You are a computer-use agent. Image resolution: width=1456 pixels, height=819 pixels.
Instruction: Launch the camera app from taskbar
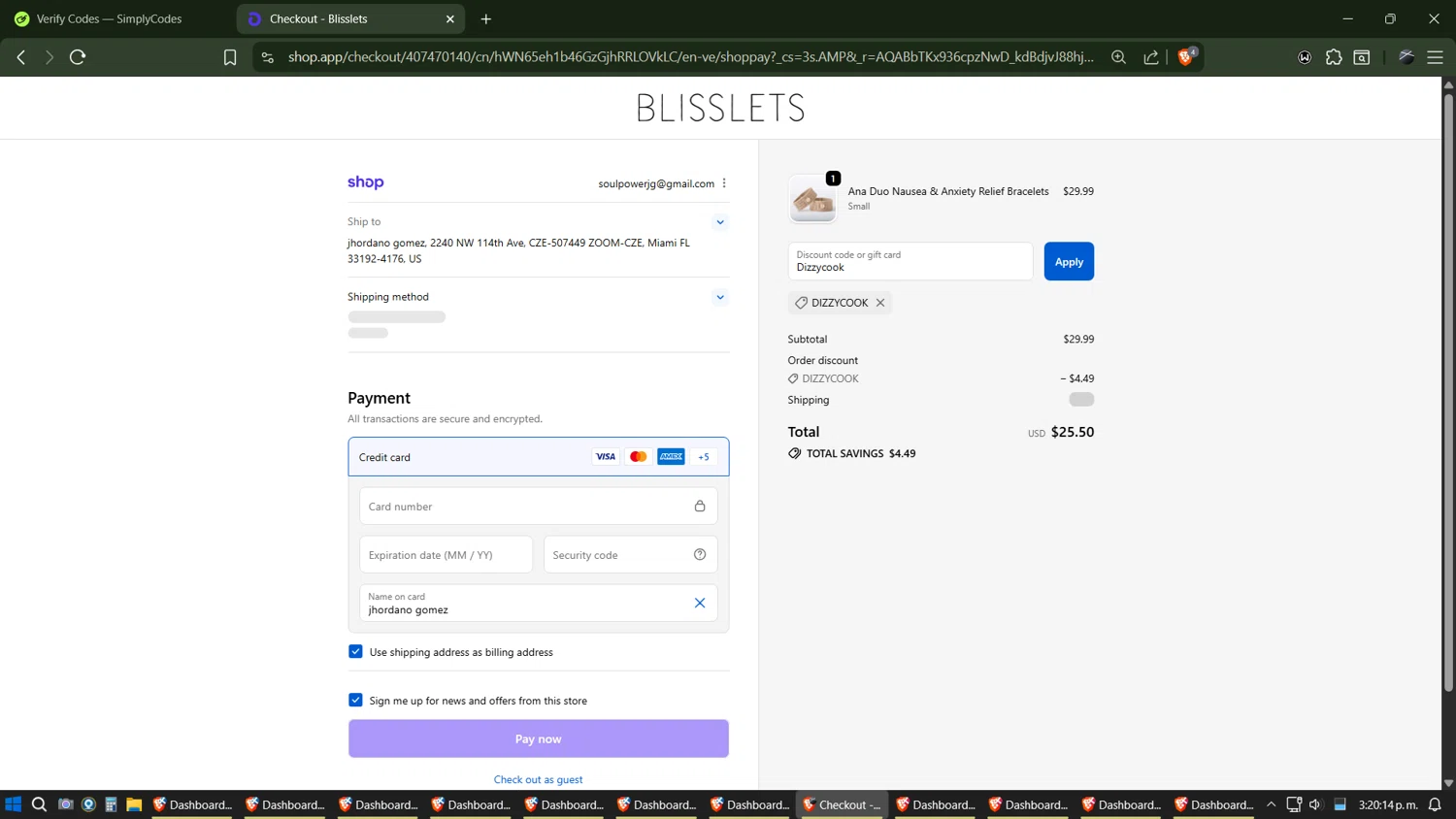pyautogui.click(x=65, y=804)
